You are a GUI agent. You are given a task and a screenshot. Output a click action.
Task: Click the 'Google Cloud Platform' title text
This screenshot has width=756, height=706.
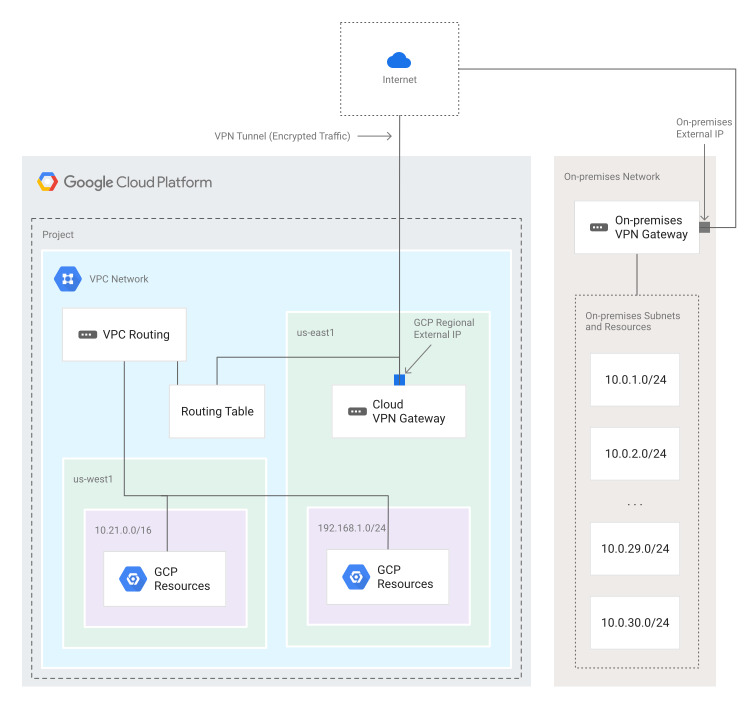coord(138,182)
